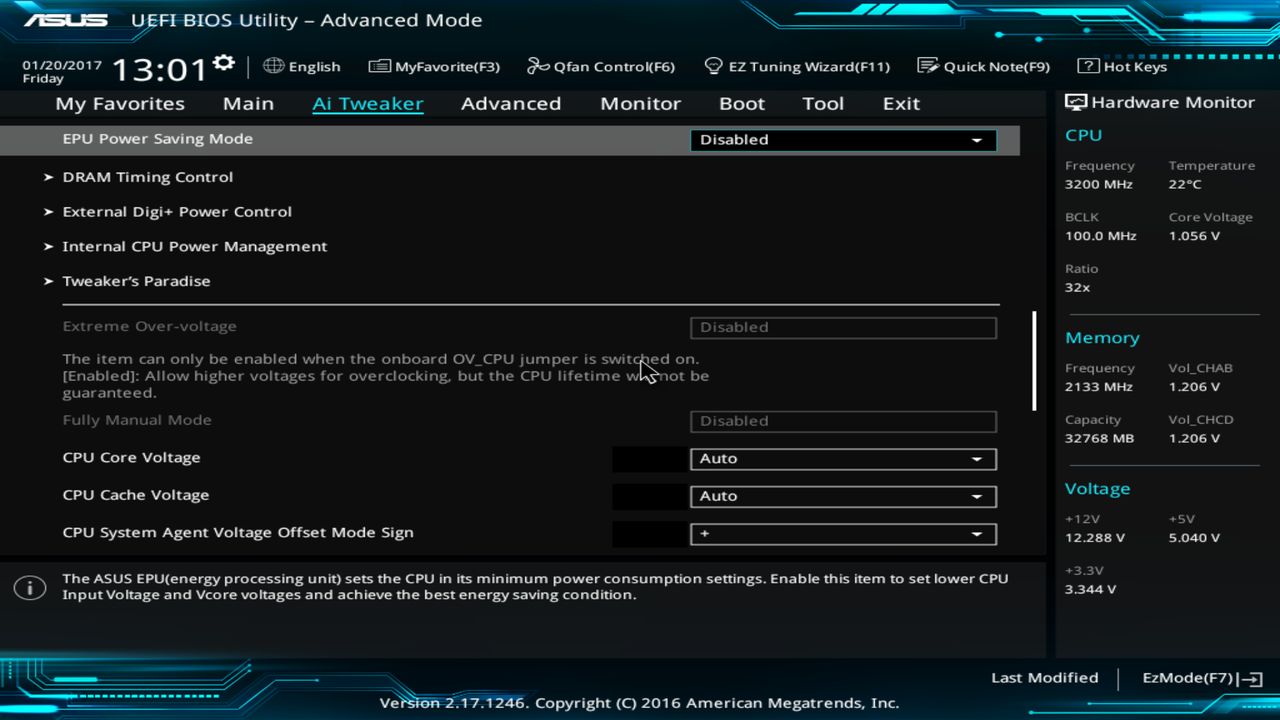Open the English language selector
This screenshot has width=1280, height=720.
(301, 66)
